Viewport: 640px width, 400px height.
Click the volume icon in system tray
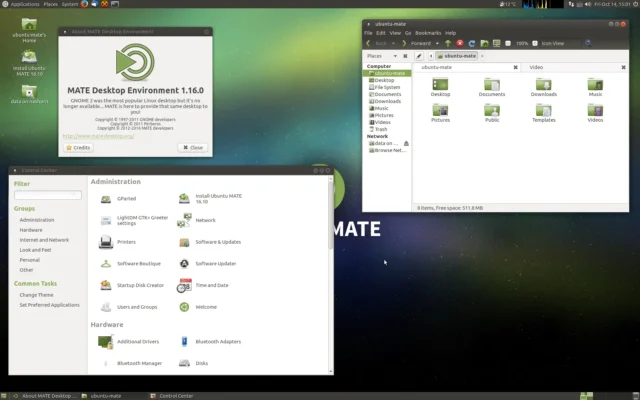pyautogui.click(x=588, y=4)
